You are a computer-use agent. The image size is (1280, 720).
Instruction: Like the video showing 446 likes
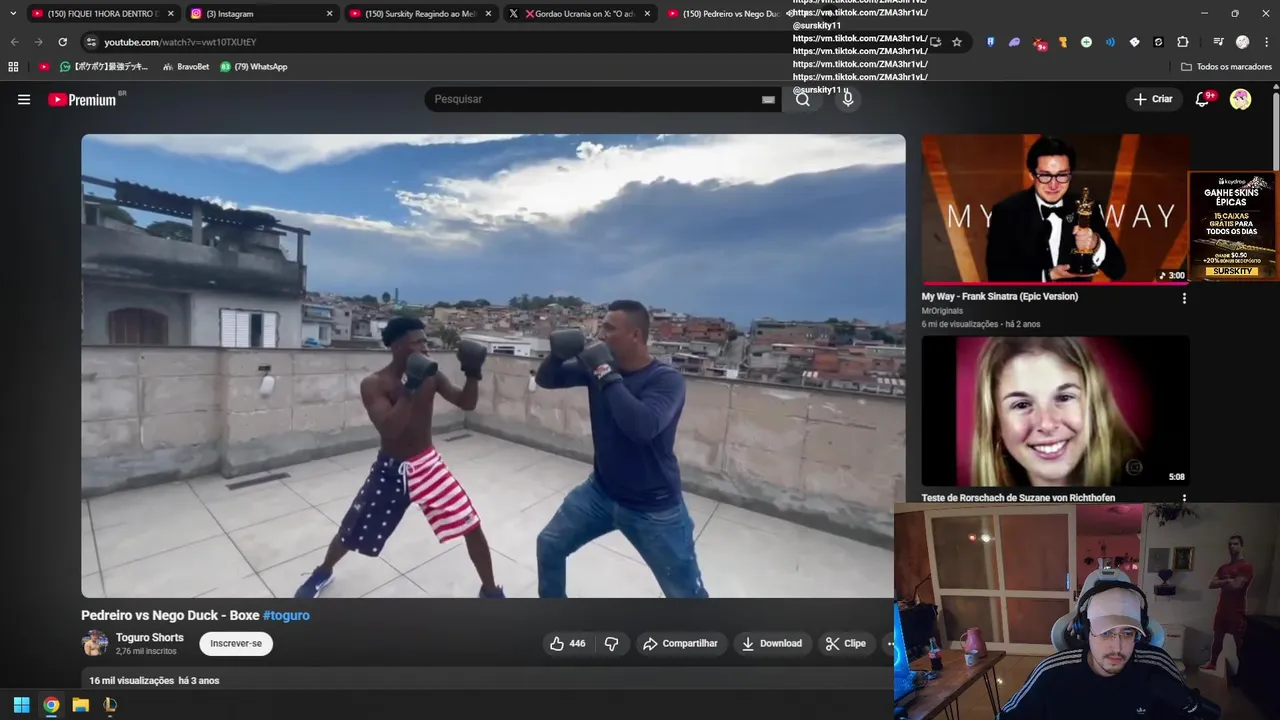coord(567,643)
